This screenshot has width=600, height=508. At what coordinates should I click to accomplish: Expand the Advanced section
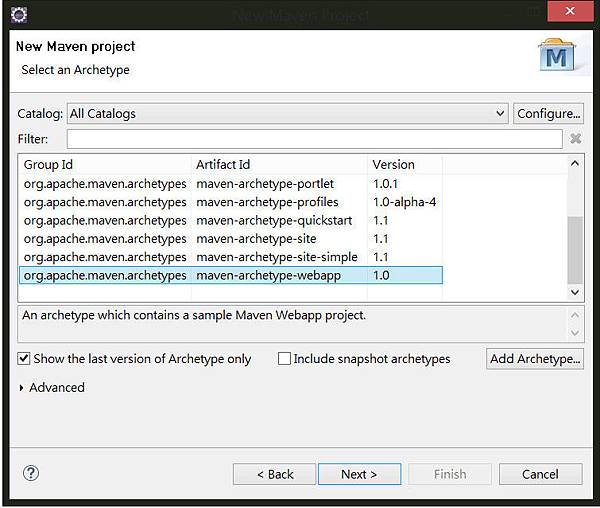(x=21, y=388)
